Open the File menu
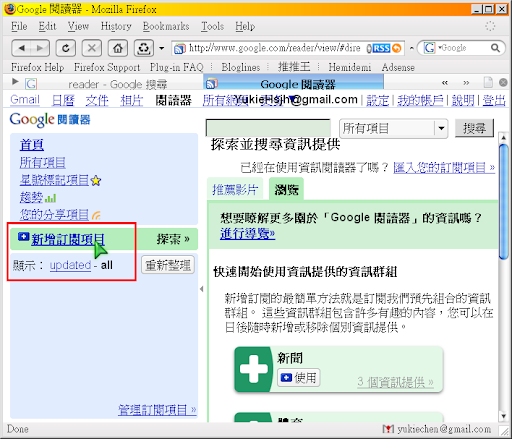Image resolution: width=512 pixels, height=439 pixels. pyautogui.click(x=19, y=26)
